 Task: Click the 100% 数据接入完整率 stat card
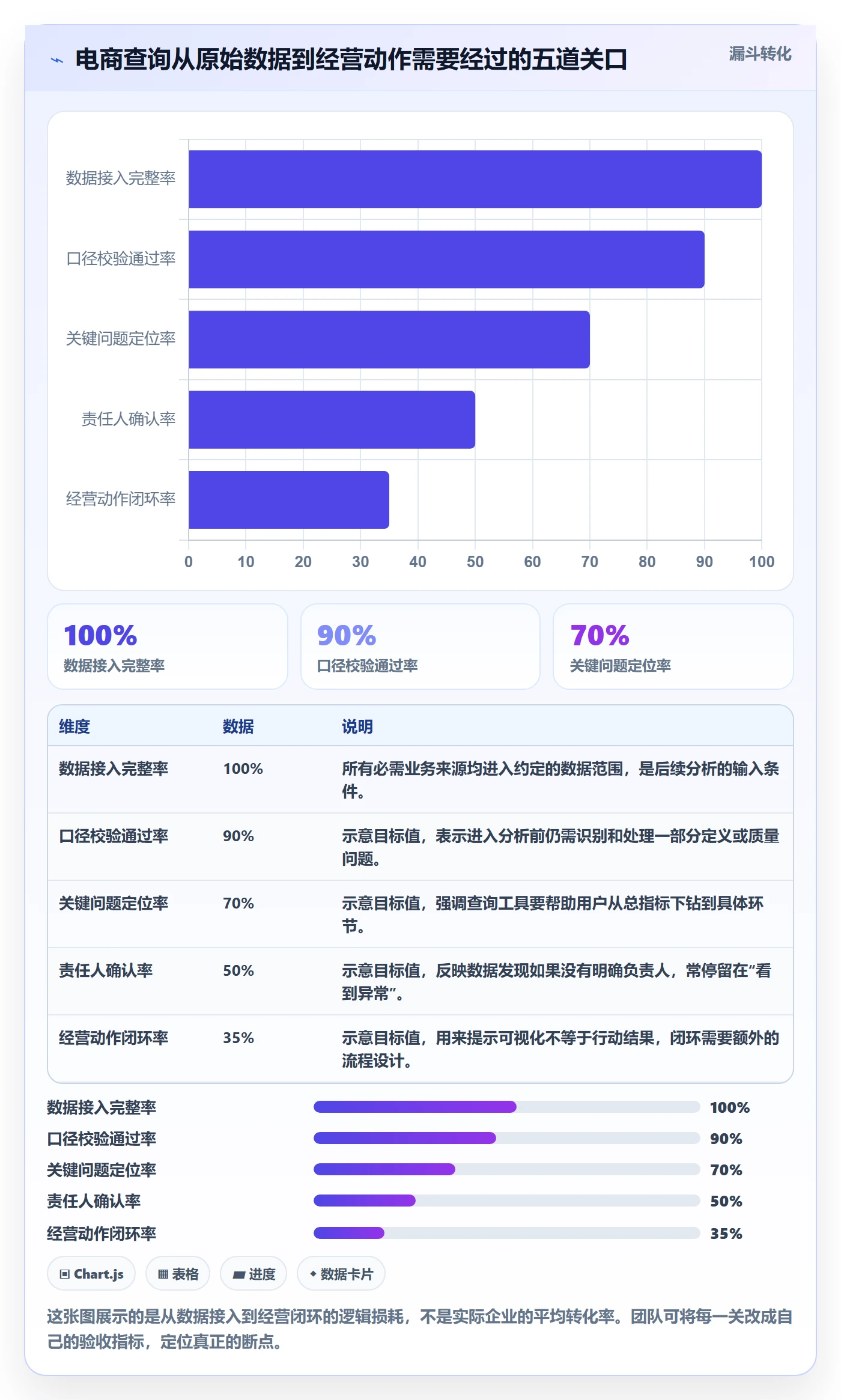(168, 647)
